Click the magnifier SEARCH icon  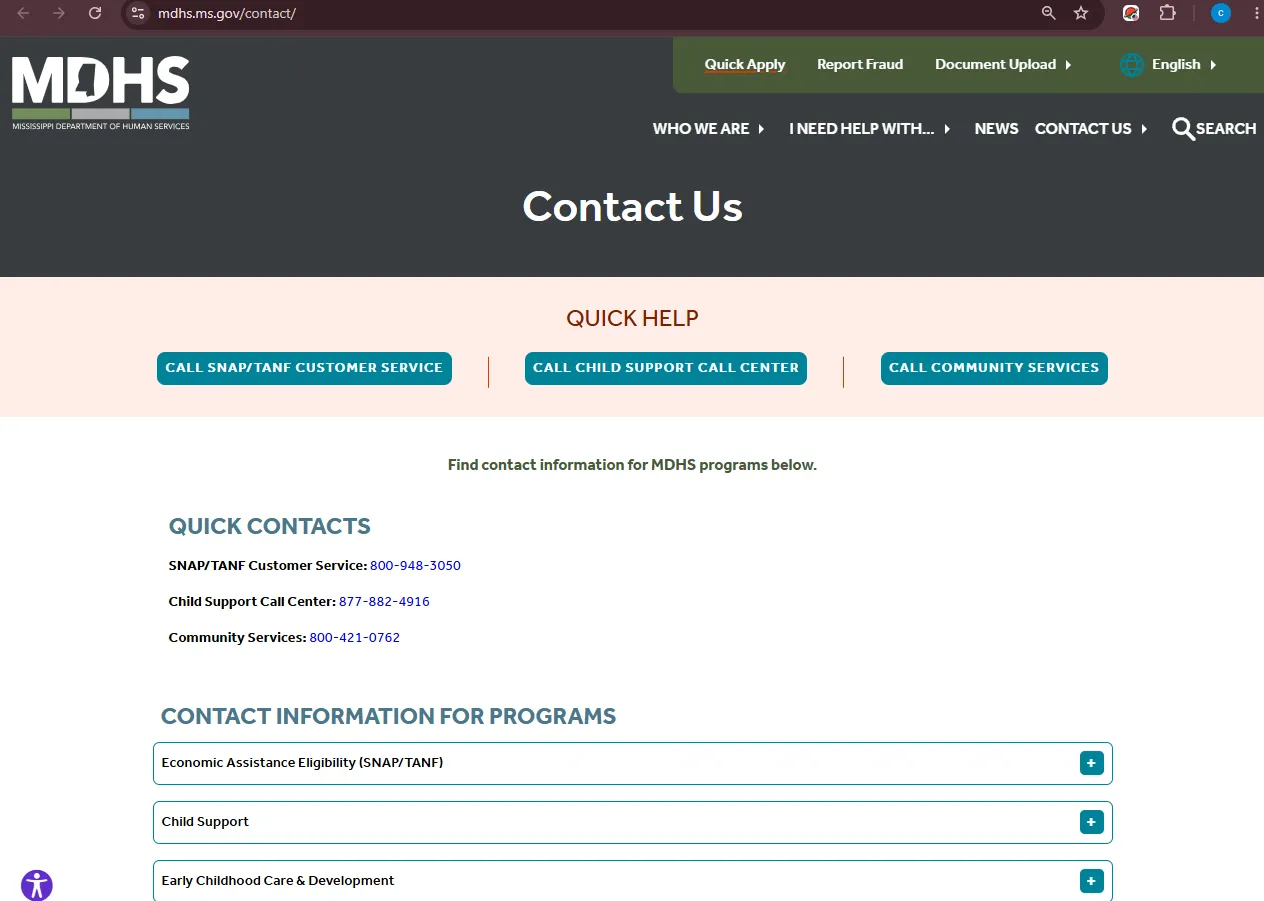1183,129
